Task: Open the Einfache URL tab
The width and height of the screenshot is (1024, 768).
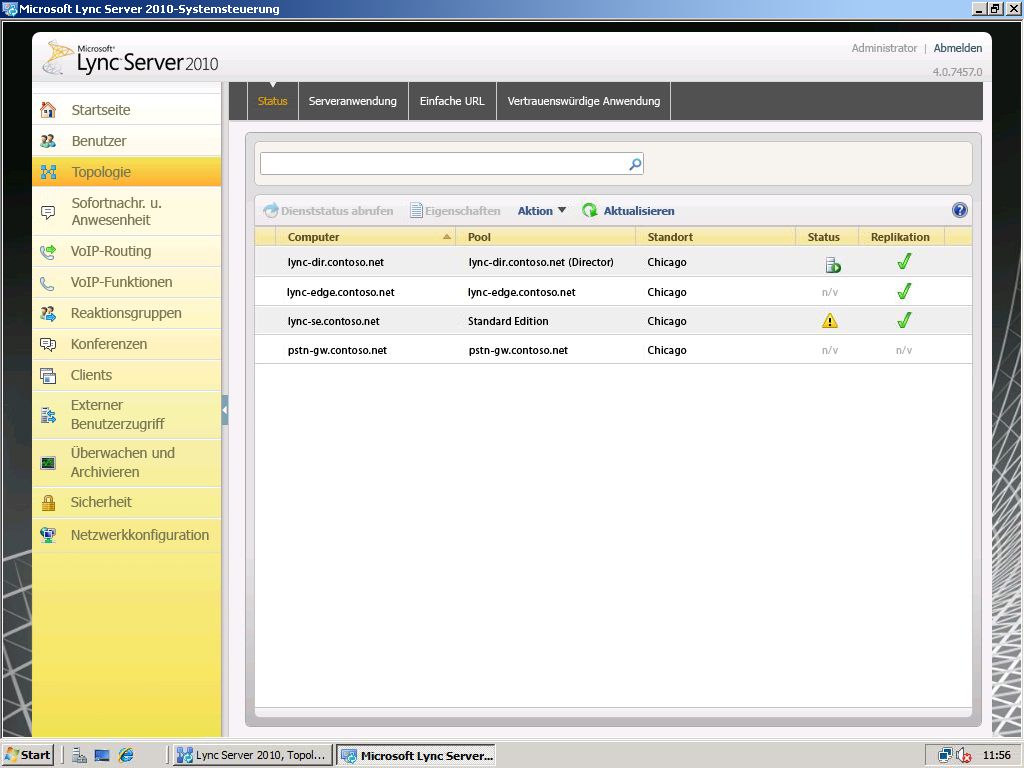Action: [x=452, y=101]
